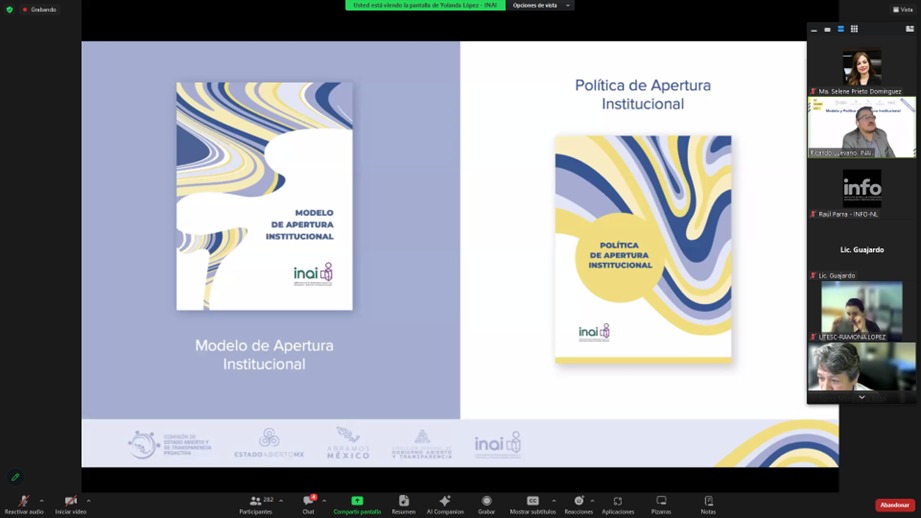Click the Modelo de Apertura Institucional cover
The width and height of the screenshot is (921, 518).
264,196
